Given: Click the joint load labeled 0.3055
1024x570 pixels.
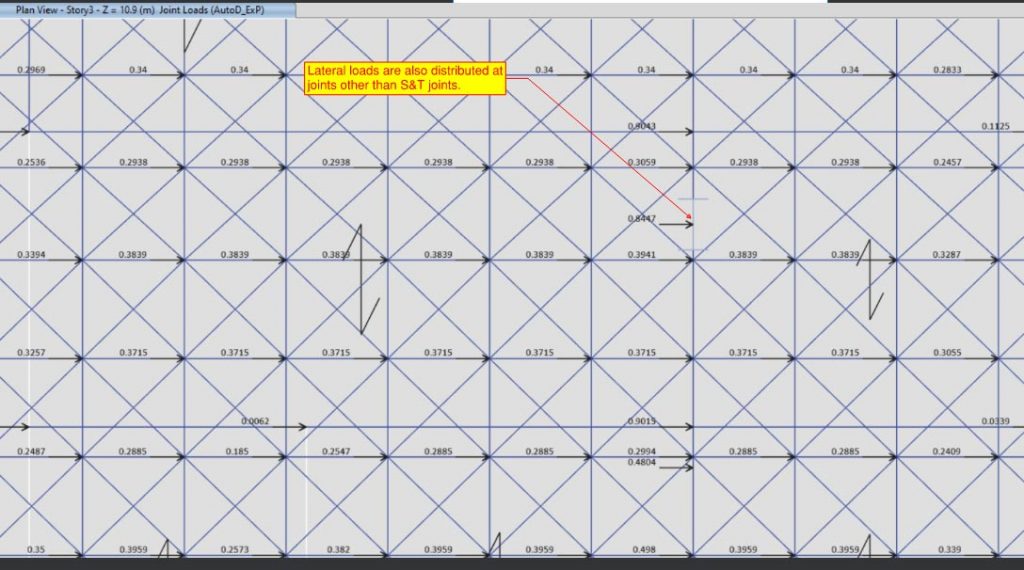Looking at the screenshot, I should click(x=947, y=353).
